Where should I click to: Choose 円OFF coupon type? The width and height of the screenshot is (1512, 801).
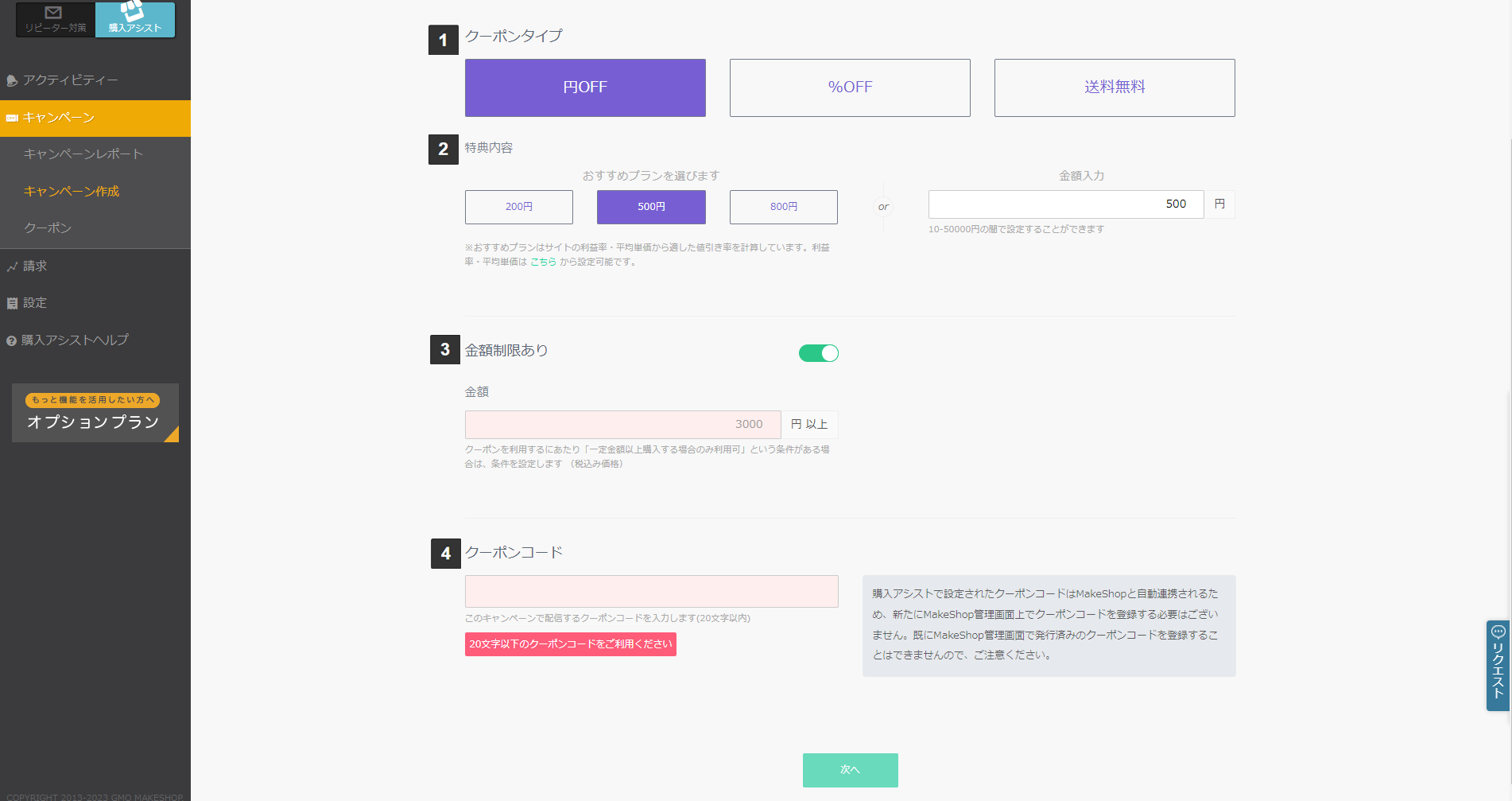coord(585,87)
